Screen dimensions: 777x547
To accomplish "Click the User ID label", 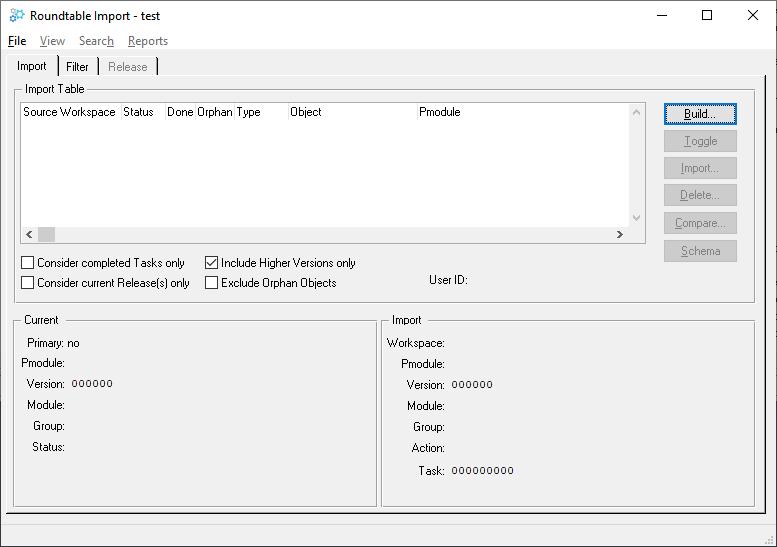I will [x=448, y=280].
